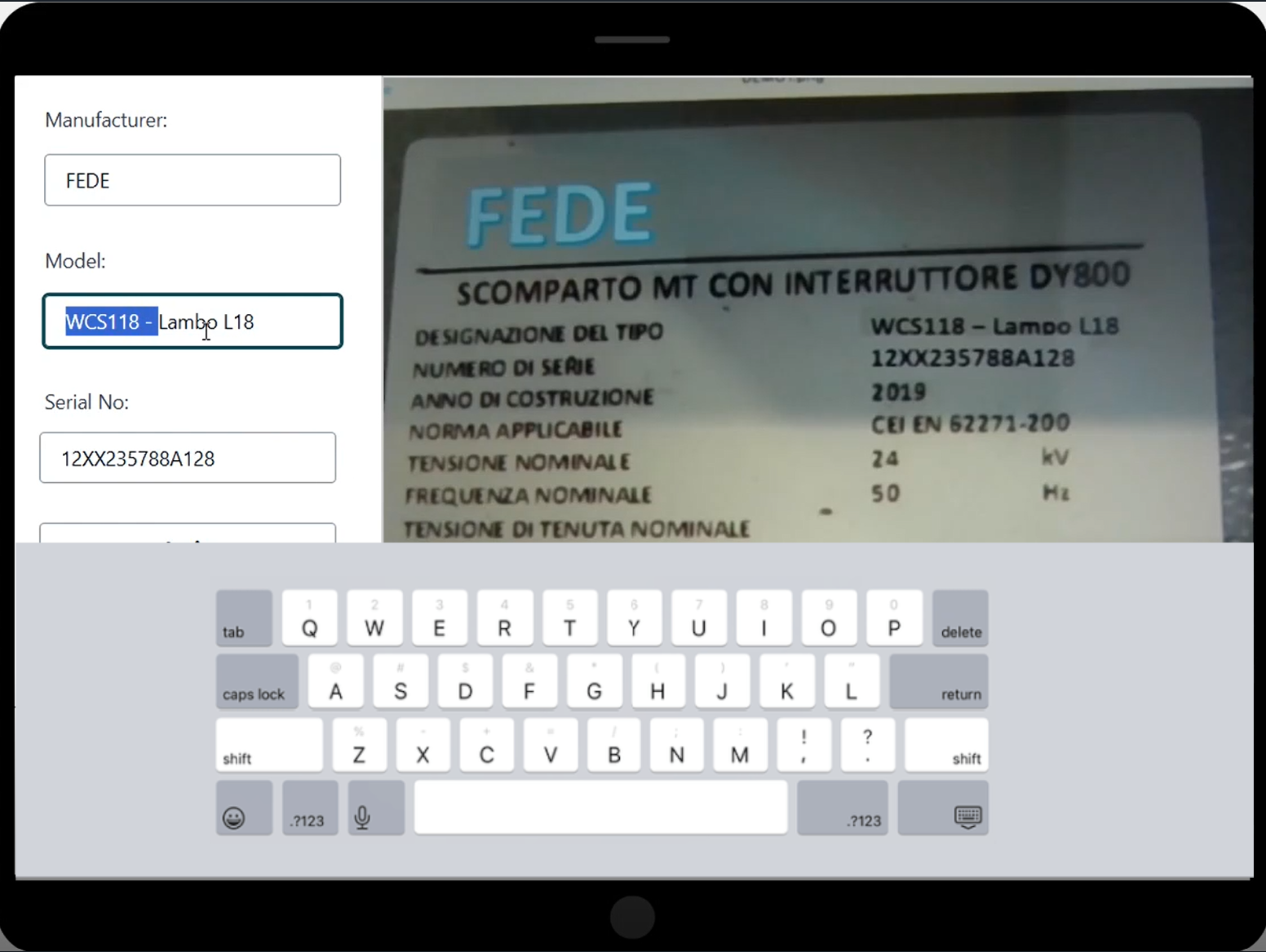This screenshot has width=1266, height=952.
Task: Tap the G key
Action: (x=595, y=681)
